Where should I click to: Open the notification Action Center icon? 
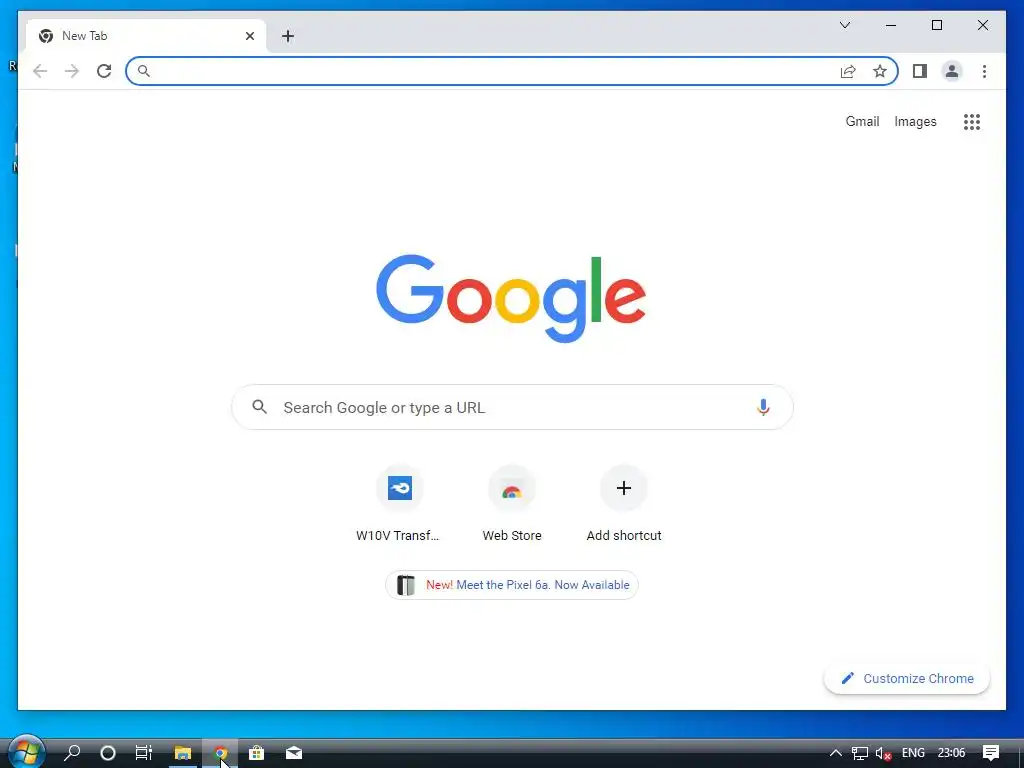click(x=991, y=753)
